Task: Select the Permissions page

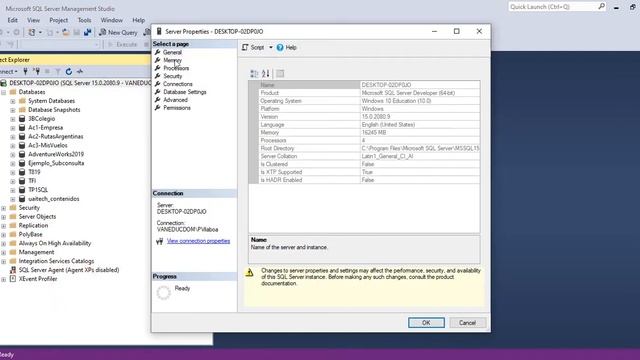Action: [177, 108]
